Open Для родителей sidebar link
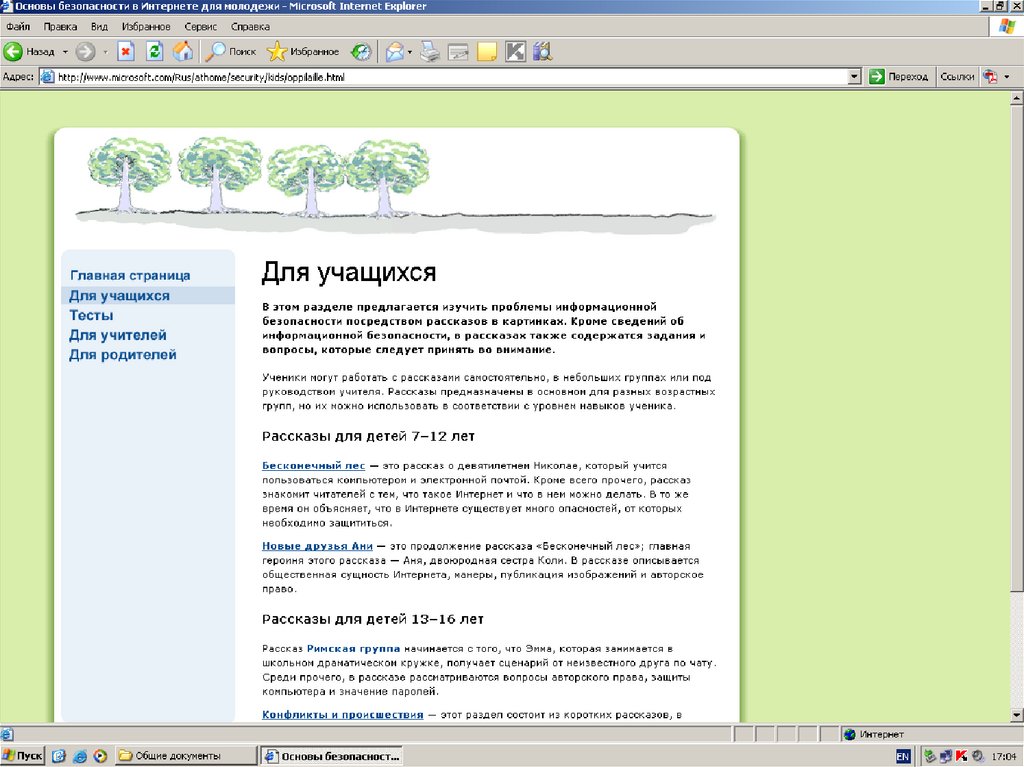This screenshot has width=1024, height=767. [x=123, y=355]
